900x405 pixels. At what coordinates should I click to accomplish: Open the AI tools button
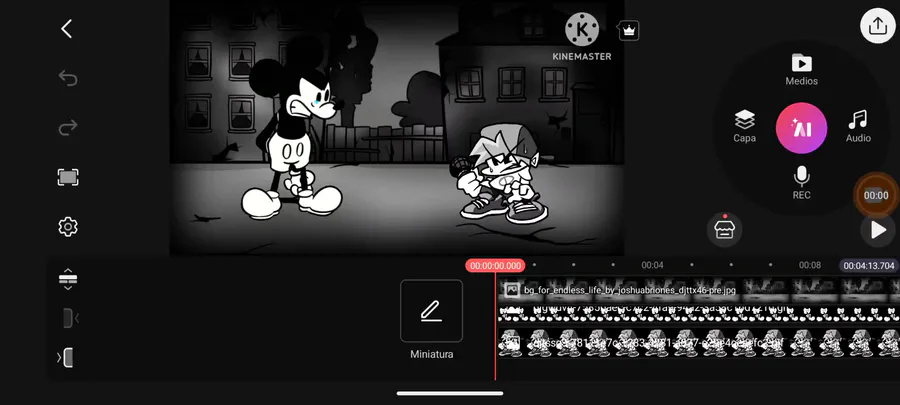pos(801,128)
